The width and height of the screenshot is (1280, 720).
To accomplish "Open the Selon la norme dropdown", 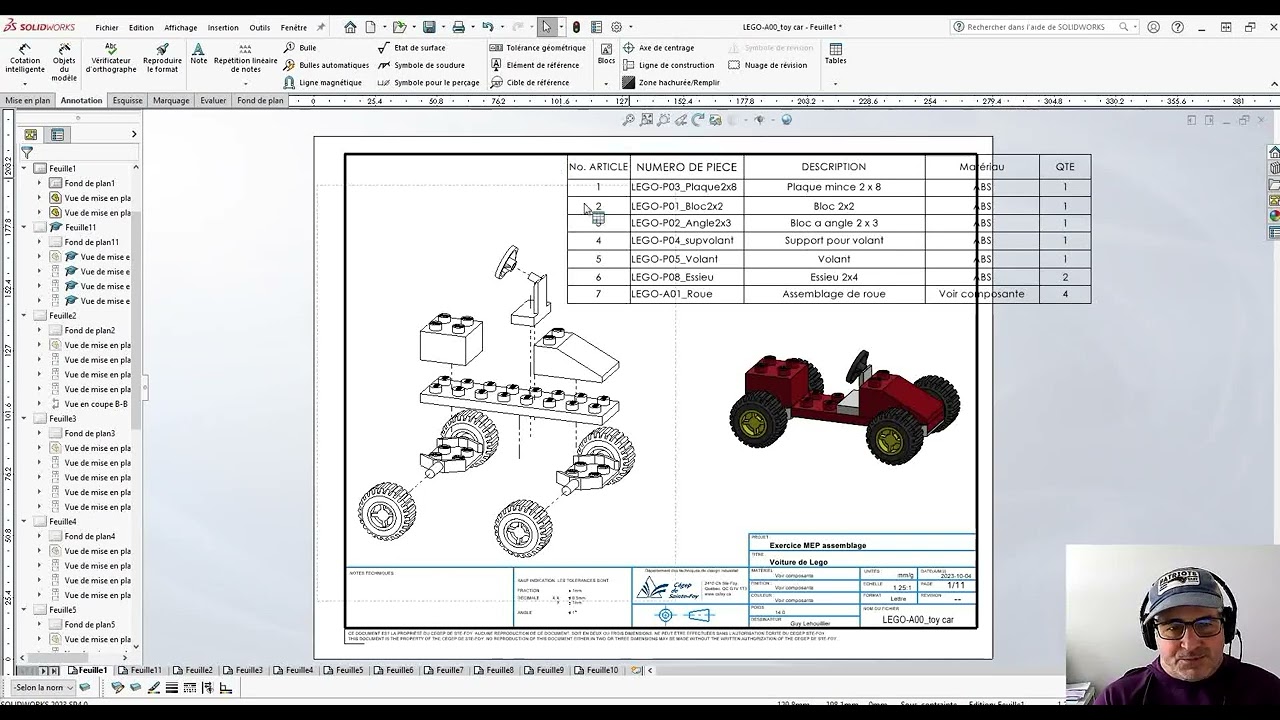I will click(44, 687).
